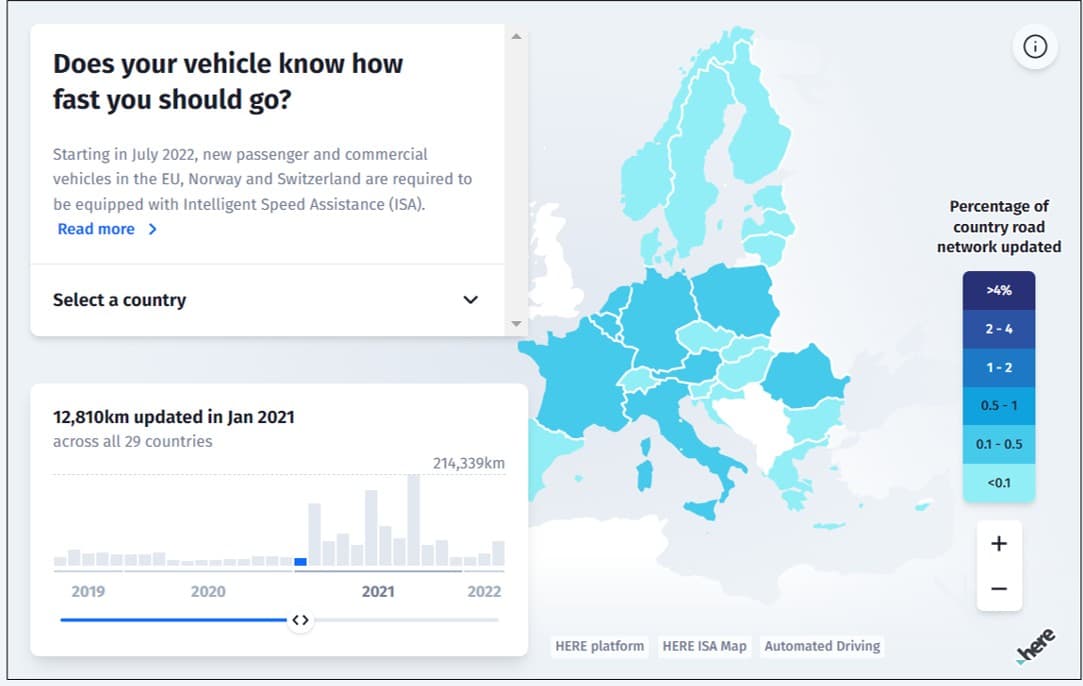Select the 1 - 2 legend swatch

click(x=999, y=368)
